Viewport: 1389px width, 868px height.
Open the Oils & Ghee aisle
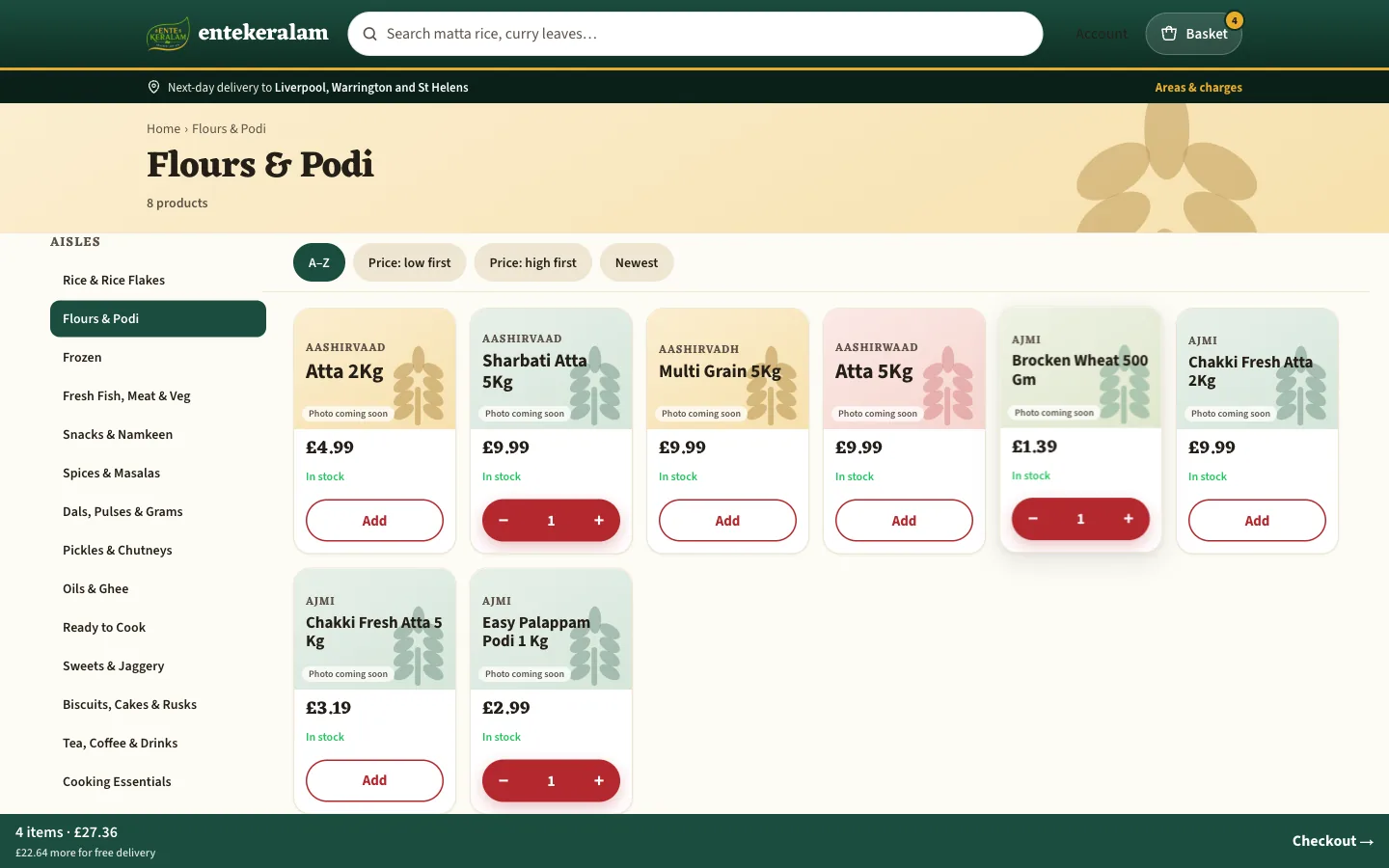(158, 588)
